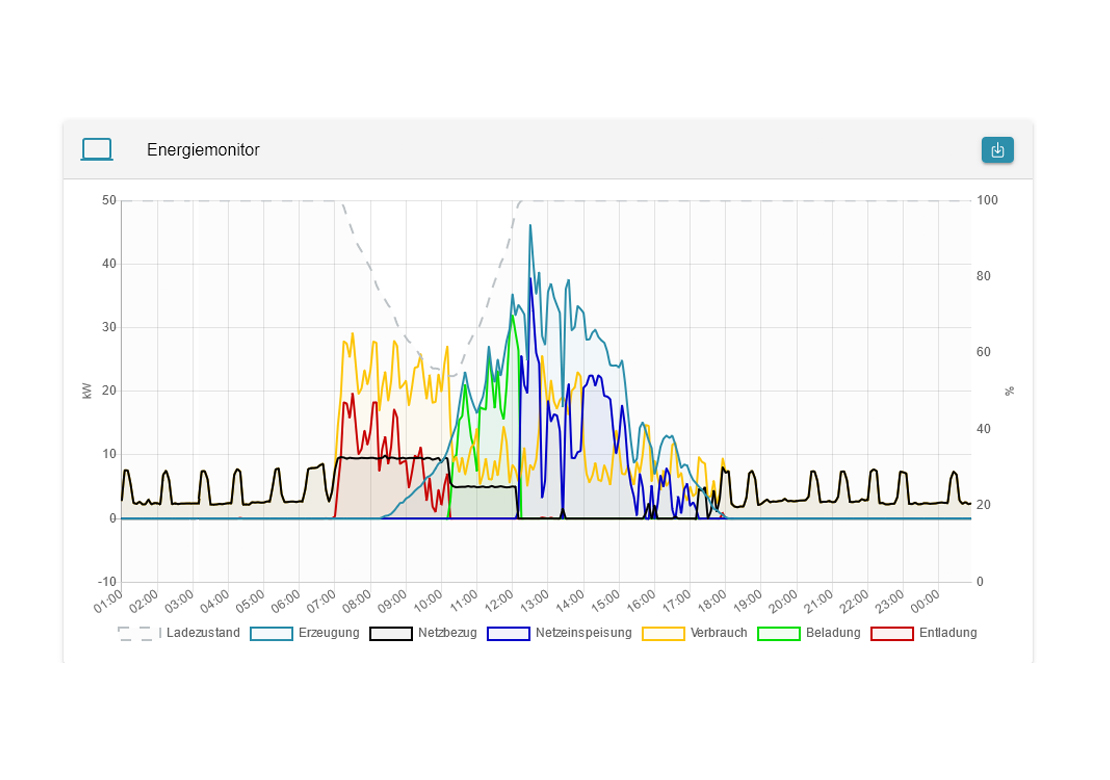Click the red Entladung legend color box

(892, 633)
